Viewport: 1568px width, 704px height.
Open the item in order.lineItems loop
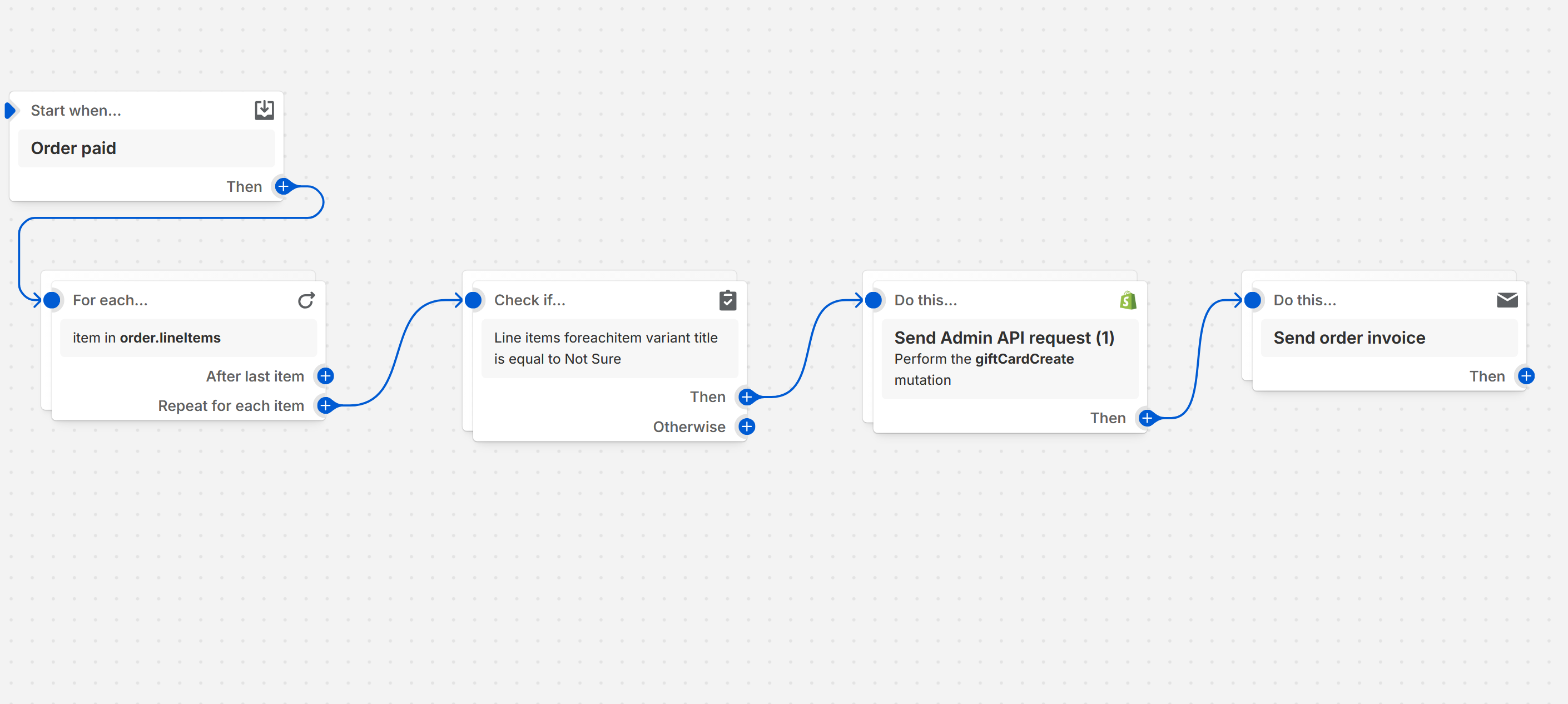(x=188, y=338)
